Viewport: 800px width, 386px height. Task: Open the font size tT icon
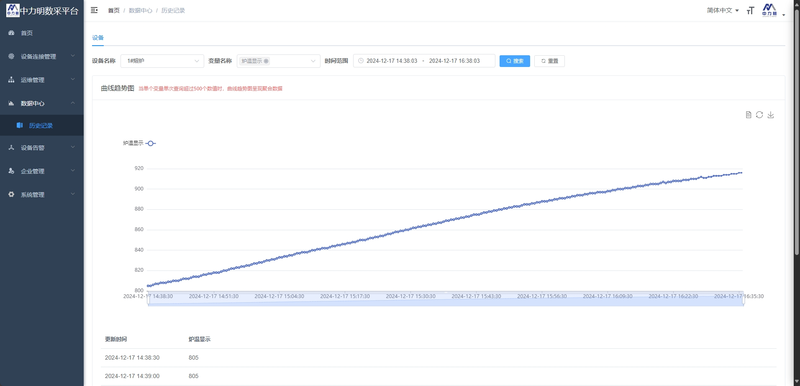pos(750,10)
